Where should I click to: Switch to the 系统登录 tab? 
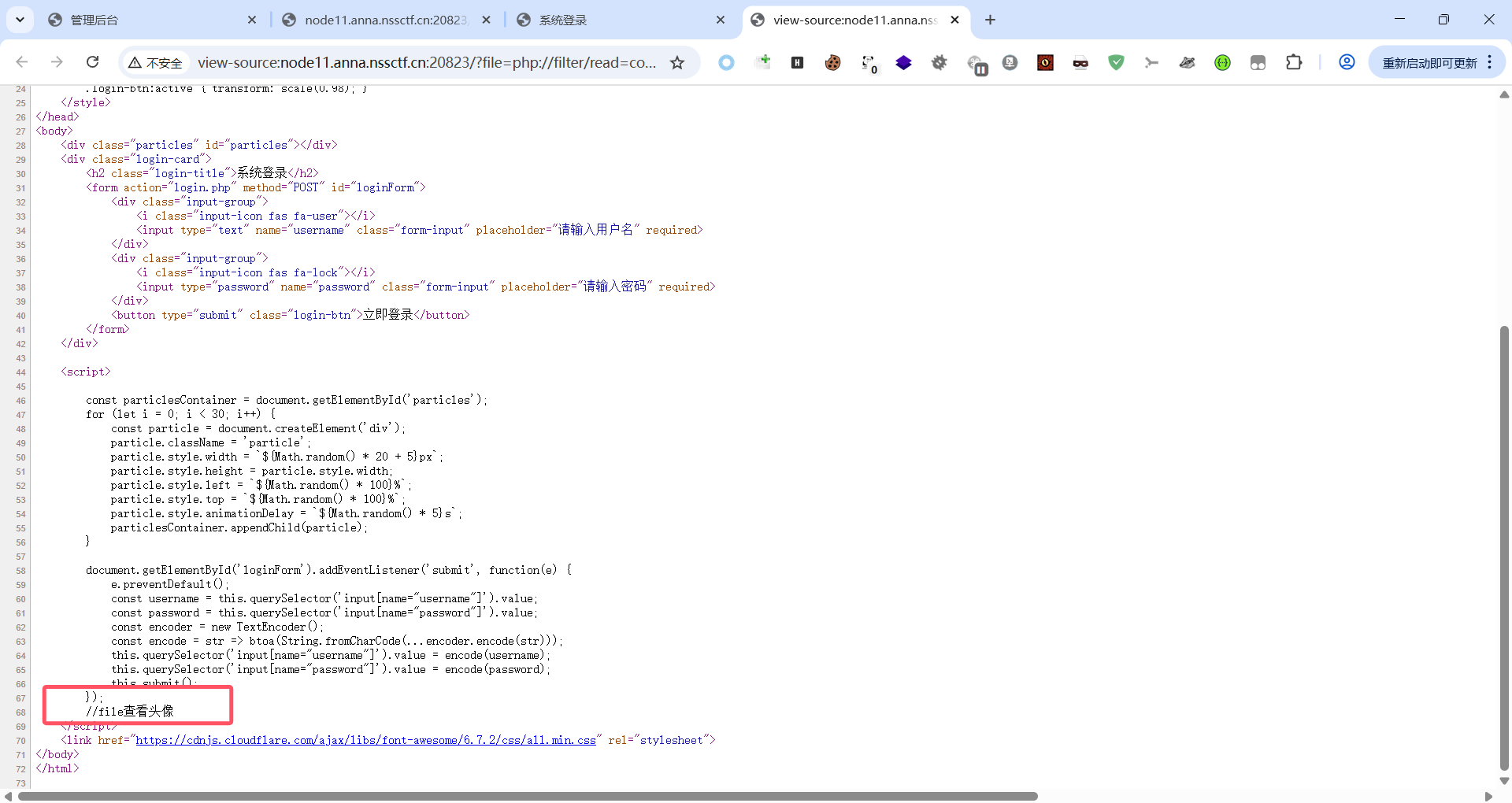[620, 20]
